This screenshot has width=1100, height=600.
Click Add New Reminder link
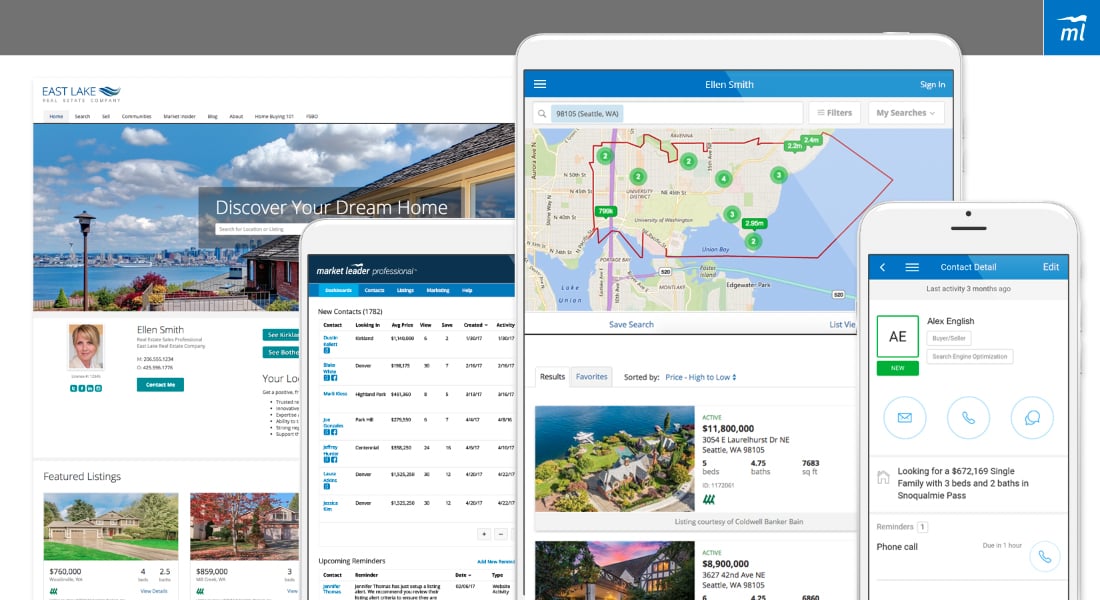[497, 562]
